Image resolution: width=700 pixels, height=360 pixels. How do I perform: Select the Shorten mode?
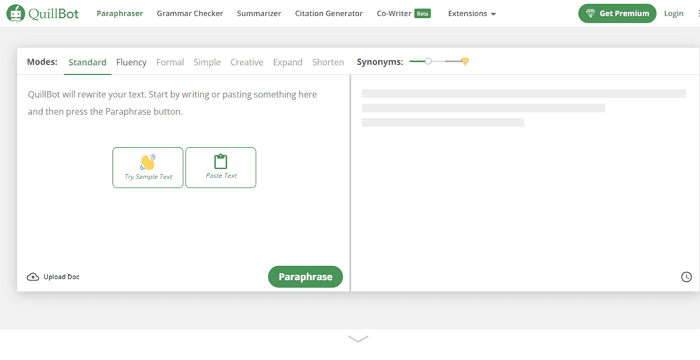[x=328, y=62]
